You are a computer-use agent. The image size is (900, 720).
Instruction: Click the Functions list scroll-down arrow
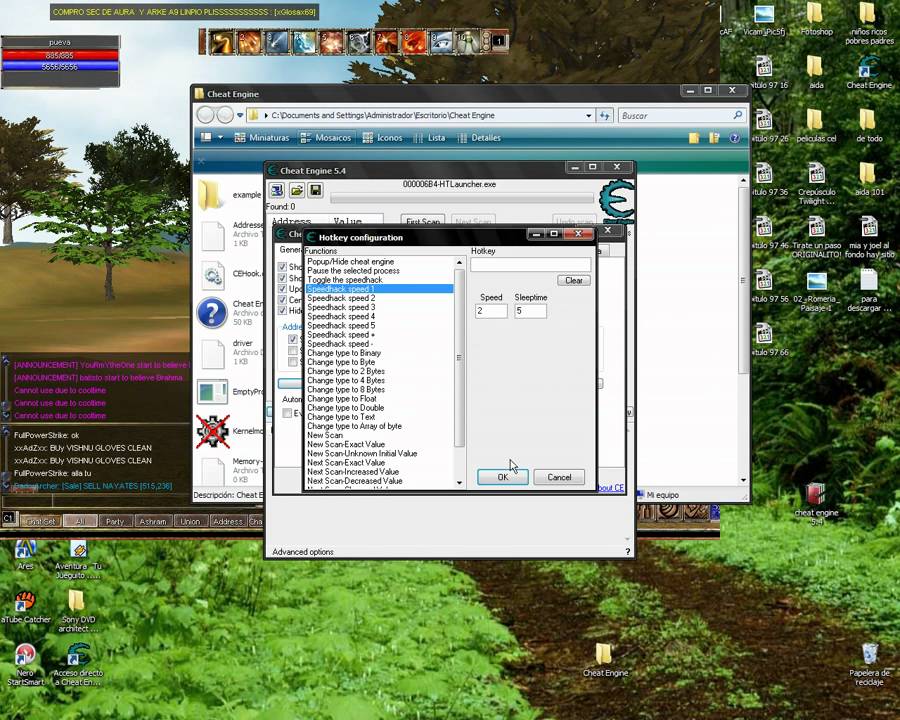[459, 483]
